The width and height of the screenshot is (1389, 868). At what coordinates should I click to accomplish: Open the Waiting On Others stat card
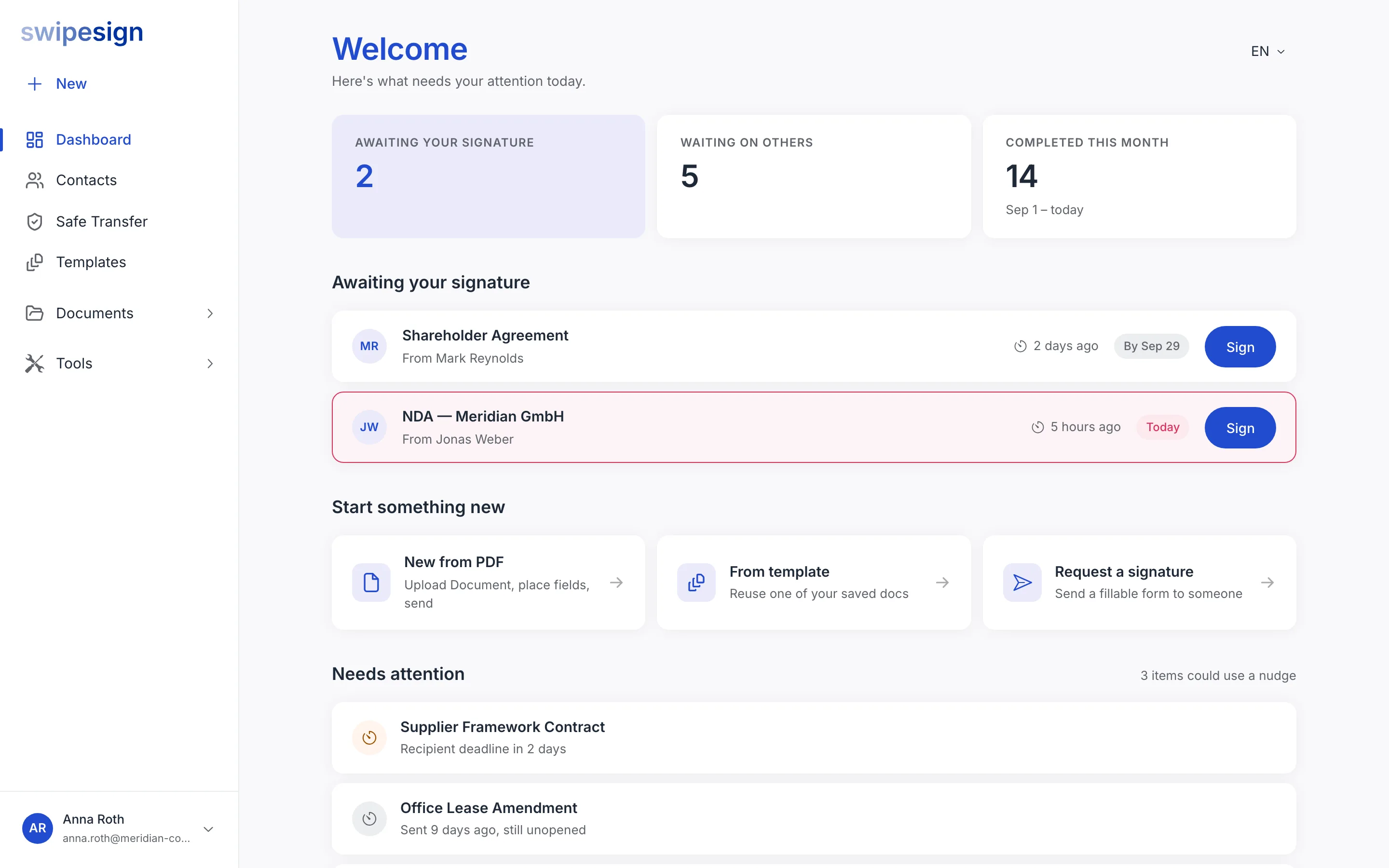(814, 176)
